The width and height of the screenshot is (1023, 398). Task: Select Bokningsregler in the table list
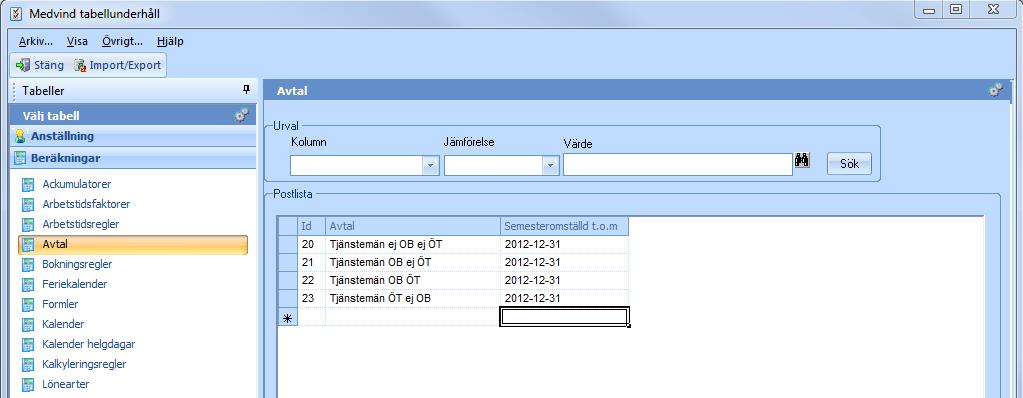point(77,264)
